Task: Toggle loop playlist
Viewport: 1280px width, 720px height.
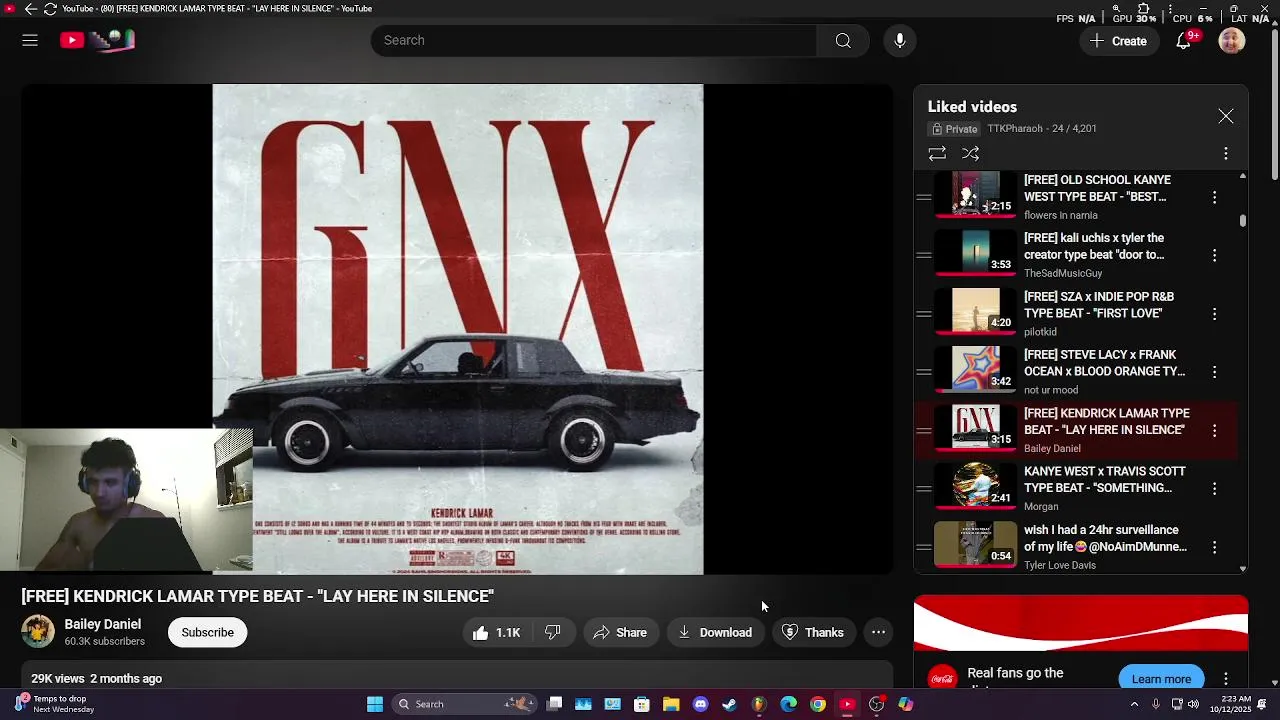Action: [x=937, y=154]
